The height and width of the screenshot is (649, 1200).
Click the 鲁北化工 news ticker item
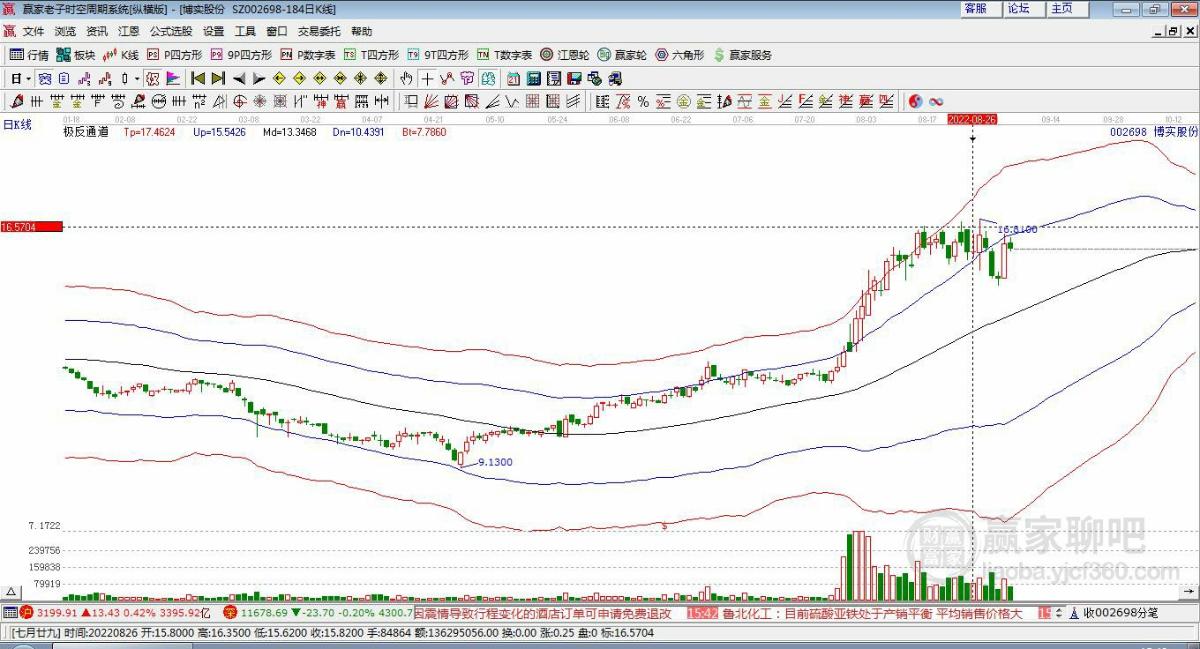[x=873, y=612]
